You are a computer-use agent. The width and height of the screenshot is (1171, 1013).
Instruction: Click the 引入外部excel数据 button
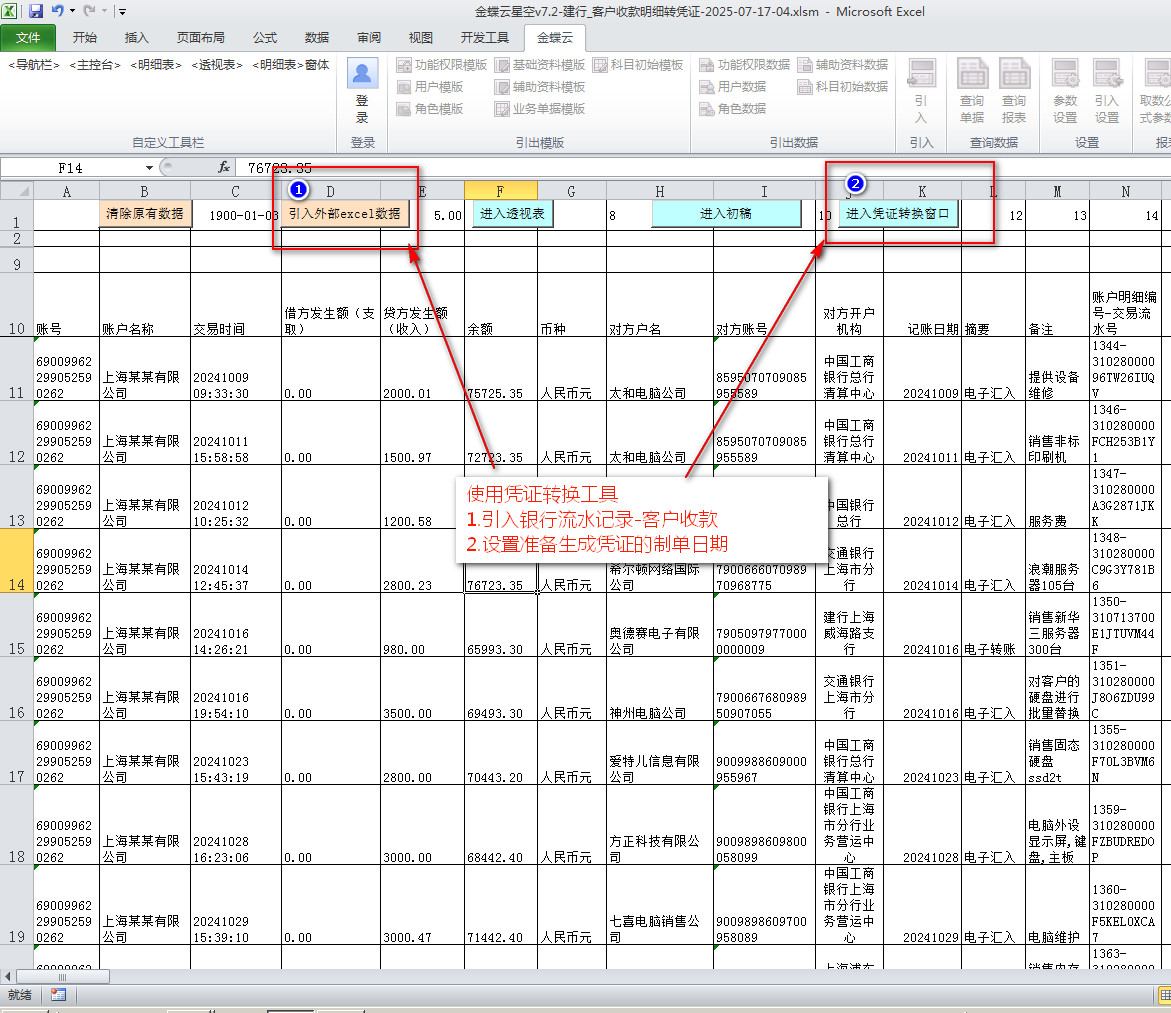point(345,214)
